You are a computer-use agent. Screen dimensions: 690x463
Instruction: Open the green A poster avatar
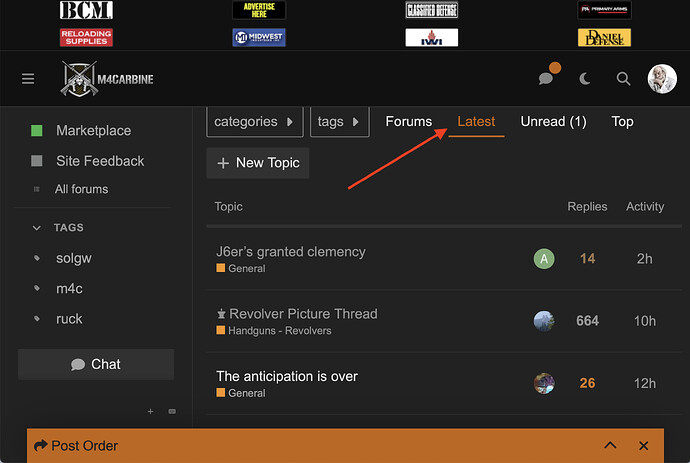(x=544, y=259)
